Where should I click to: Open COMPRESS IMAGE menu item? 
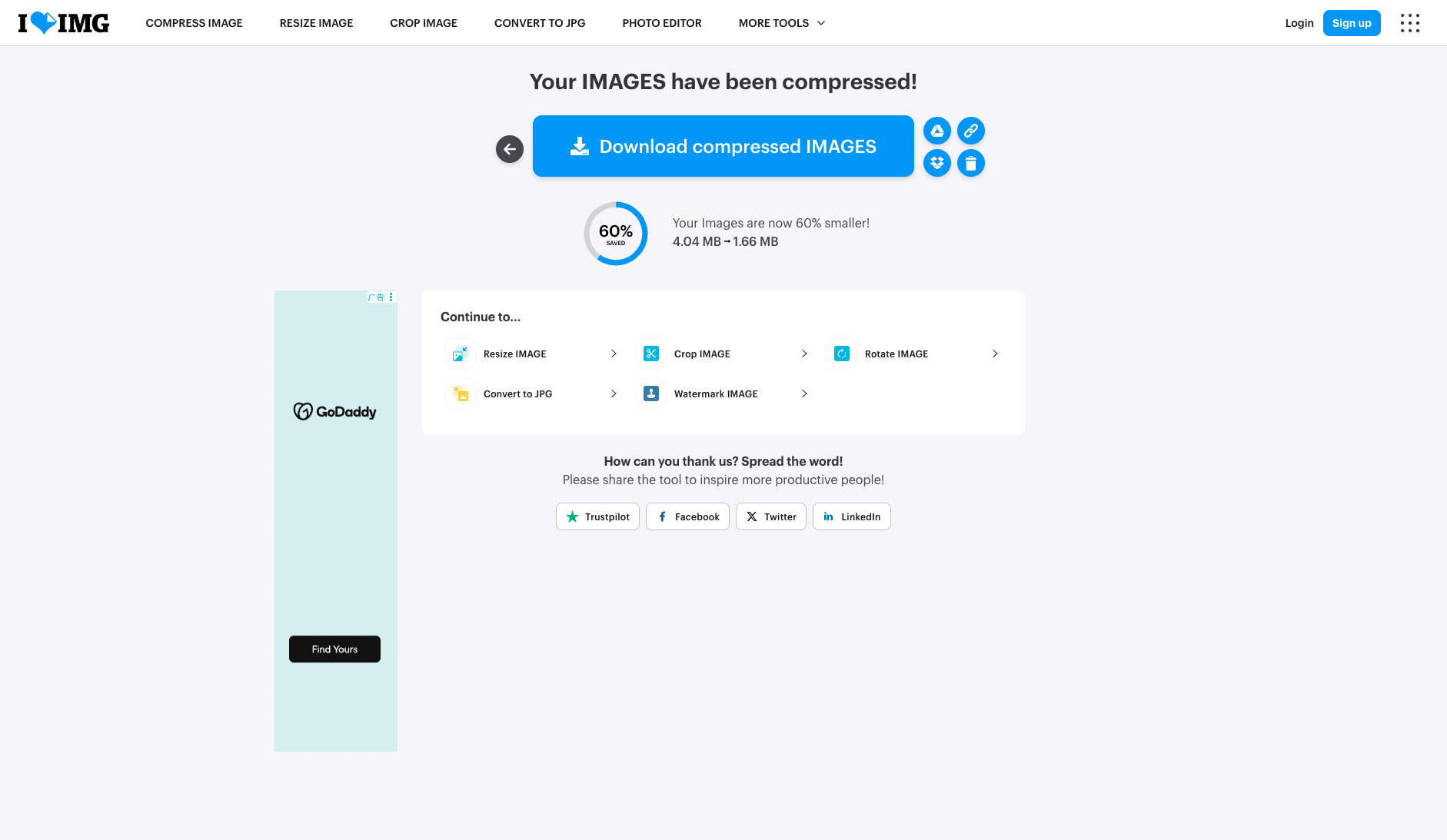(x=194, y=23)
